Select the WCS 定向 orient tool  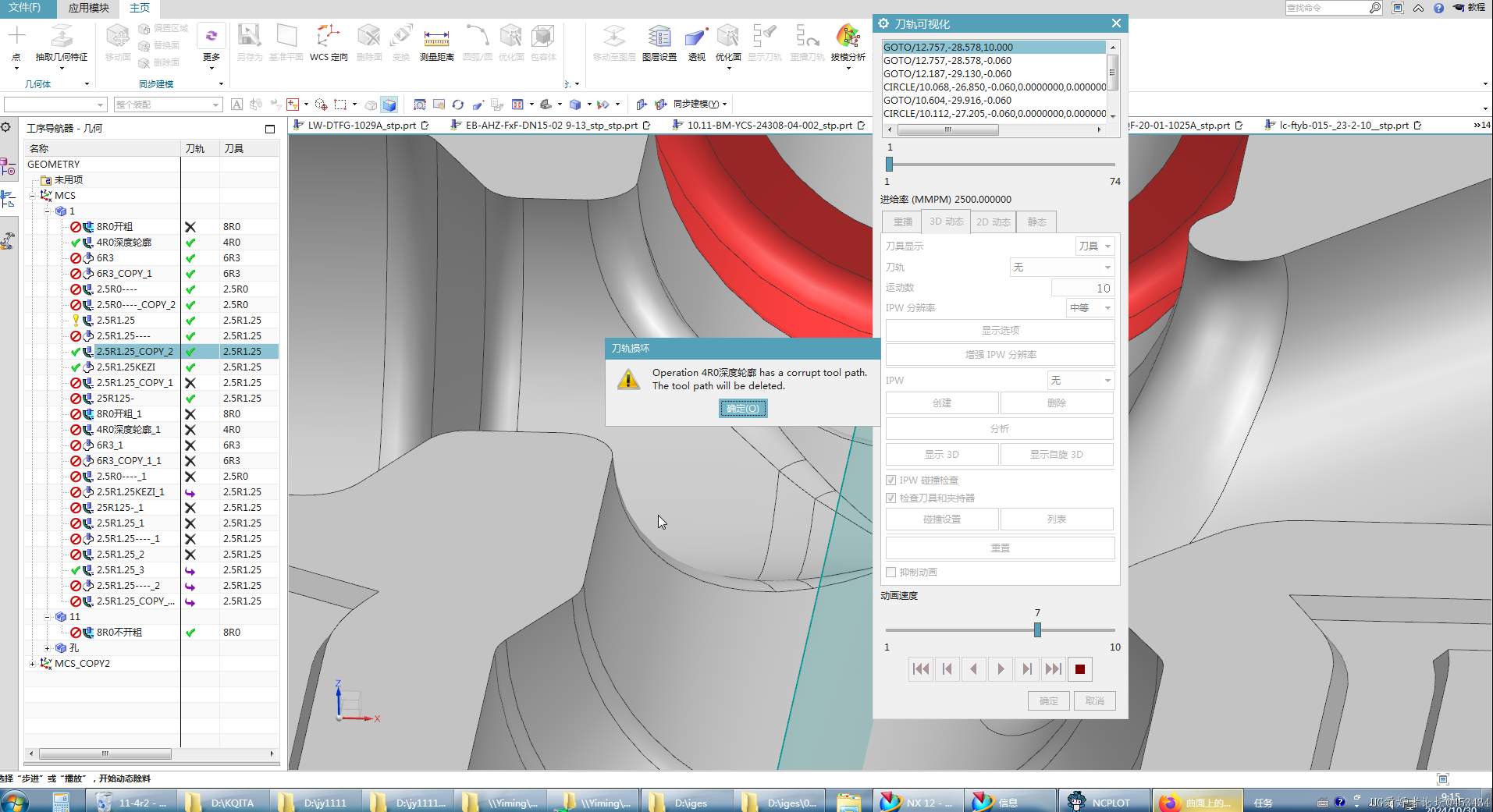(329, 44)
